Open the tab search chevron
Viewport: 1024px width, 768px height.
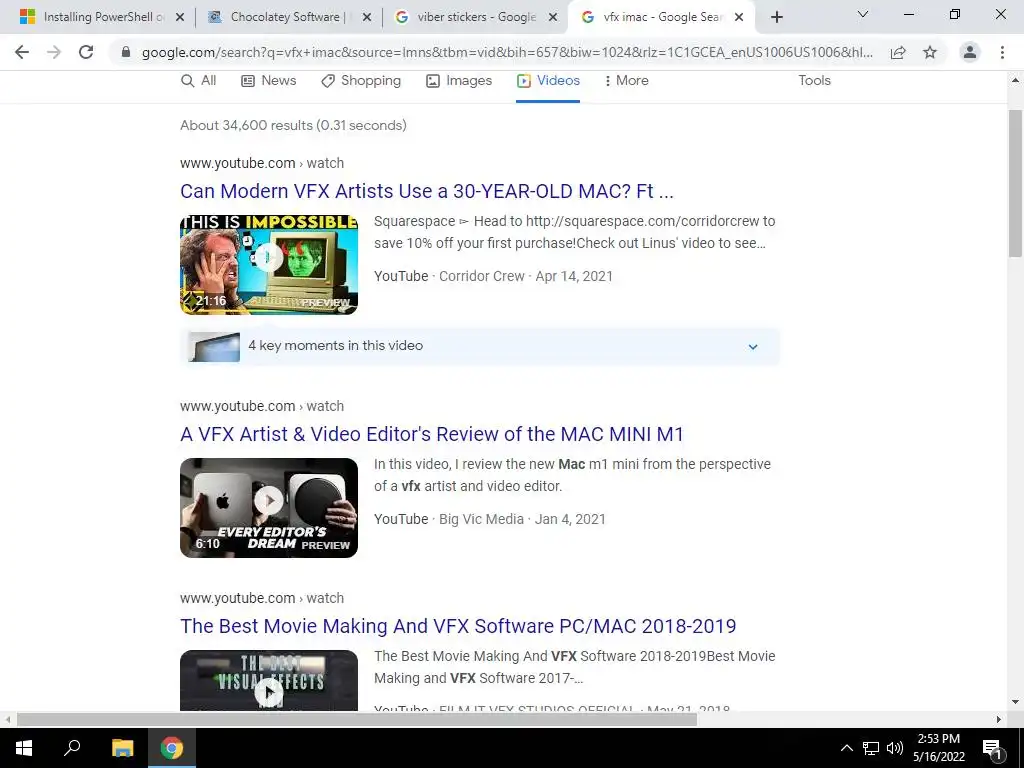pos(863,14)
